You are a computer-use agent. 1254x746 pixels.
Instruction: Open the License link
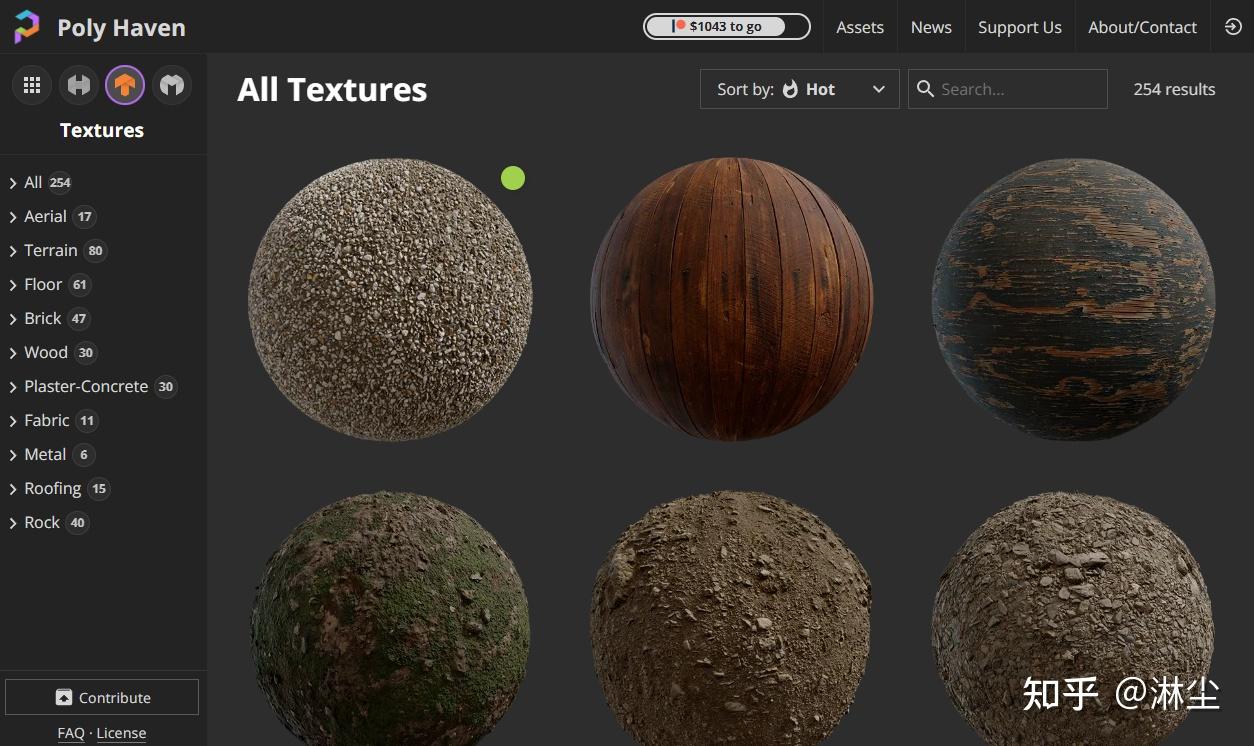coord(121,733)
